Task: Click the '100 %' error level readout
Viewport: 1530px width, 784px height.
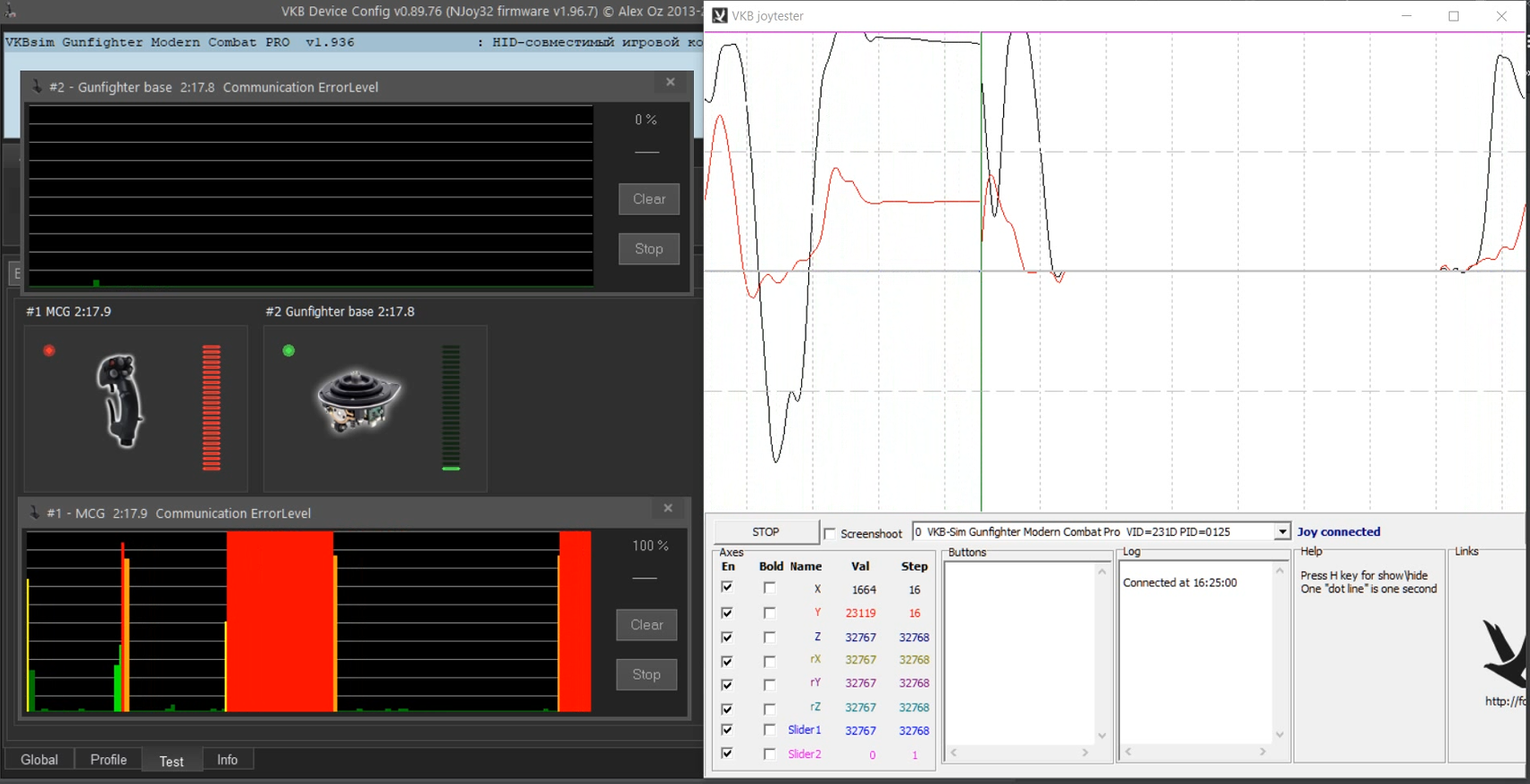Action: (650, 546)
